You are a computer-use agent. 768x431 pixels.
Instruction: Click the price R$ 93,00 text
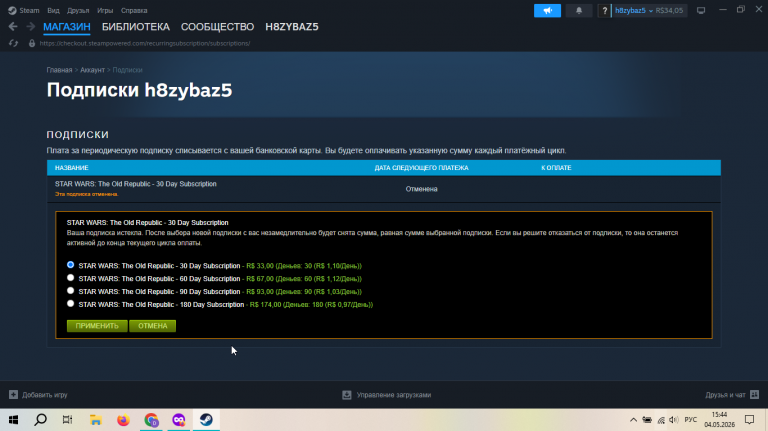[x=260, y=291]
